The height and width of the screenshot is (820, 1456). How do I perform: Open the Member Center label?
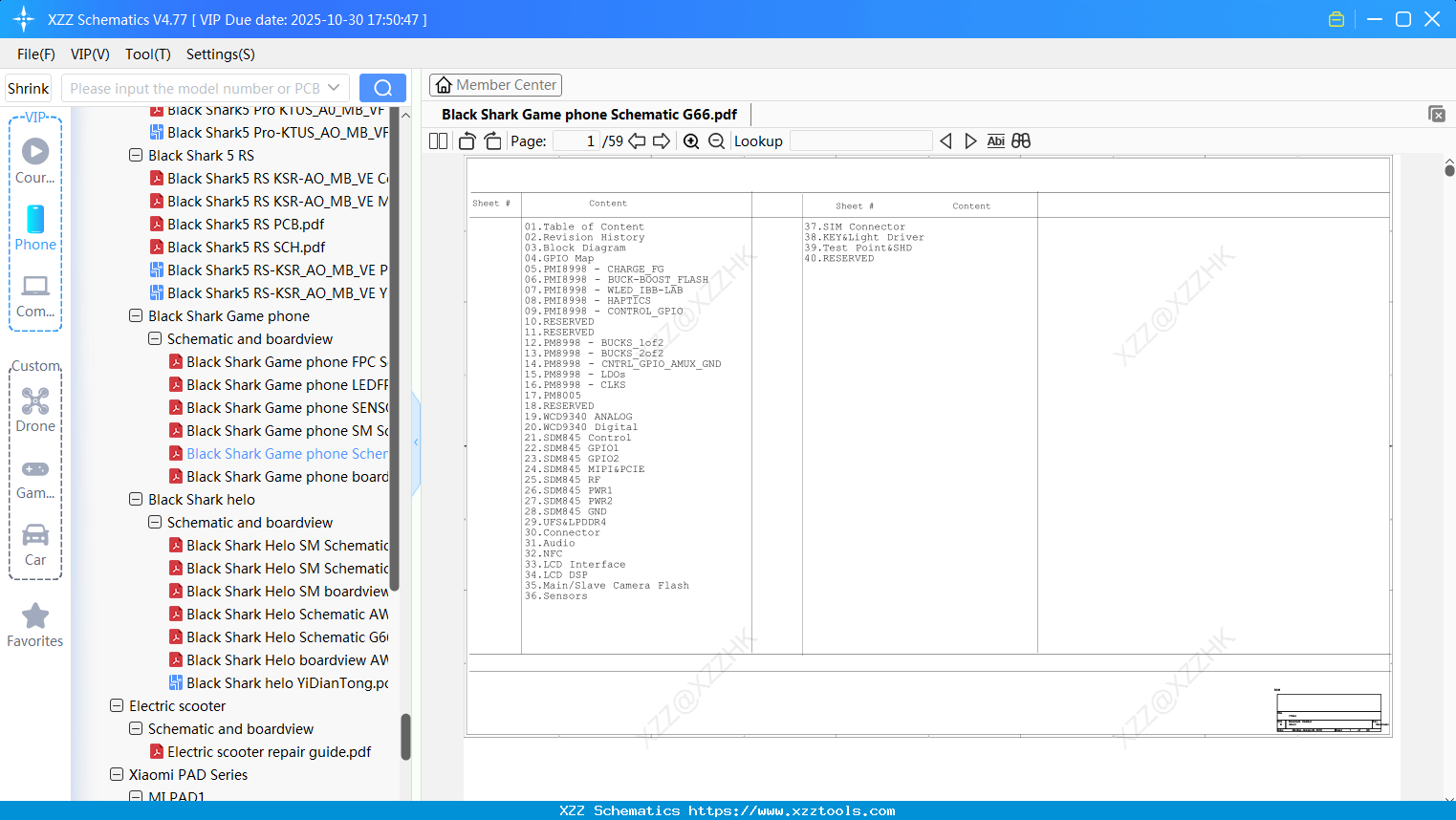tap(507, 85)
